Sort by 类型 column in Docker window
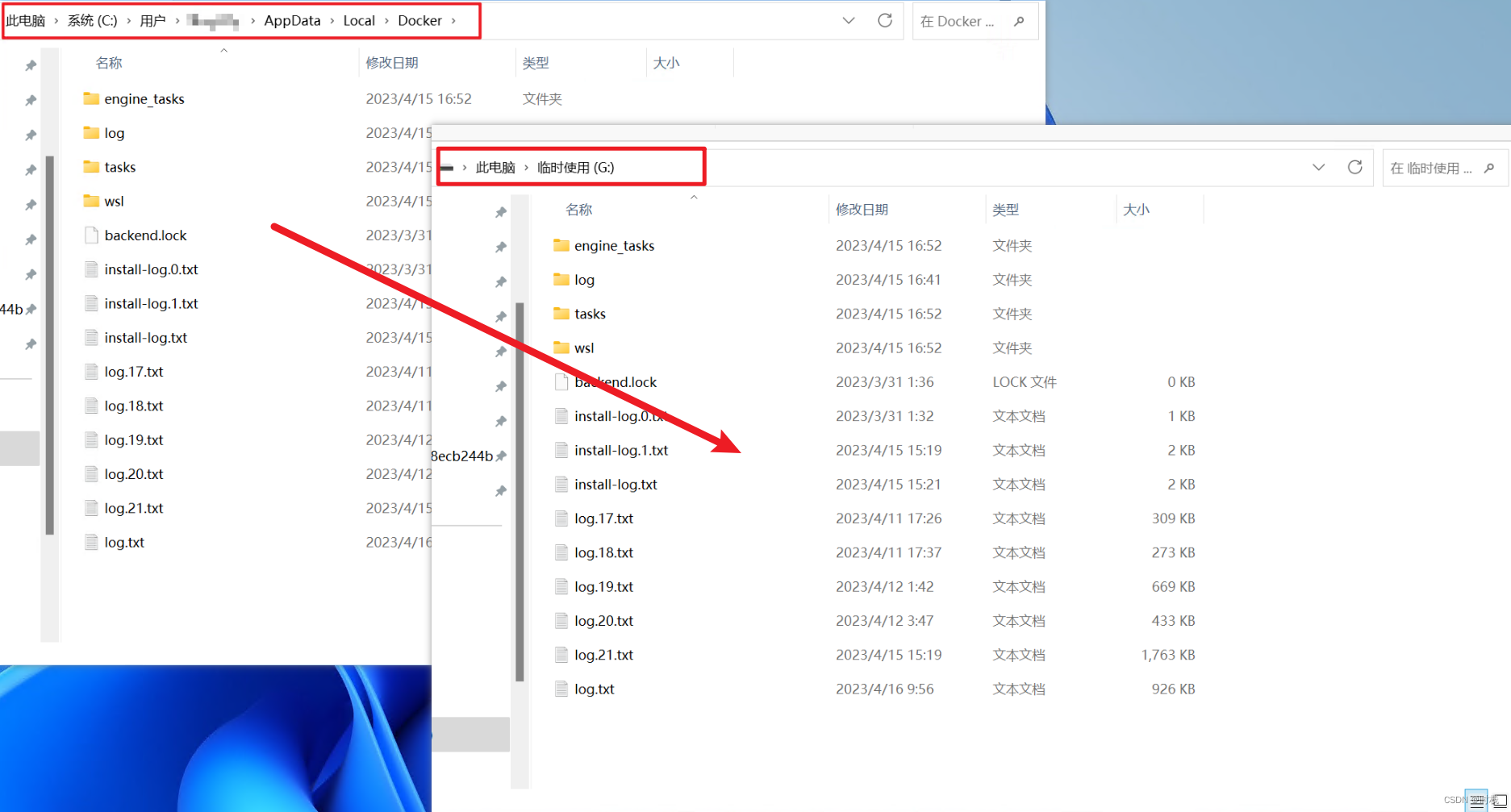1511x812 pixels. click(x=536, y=63)
